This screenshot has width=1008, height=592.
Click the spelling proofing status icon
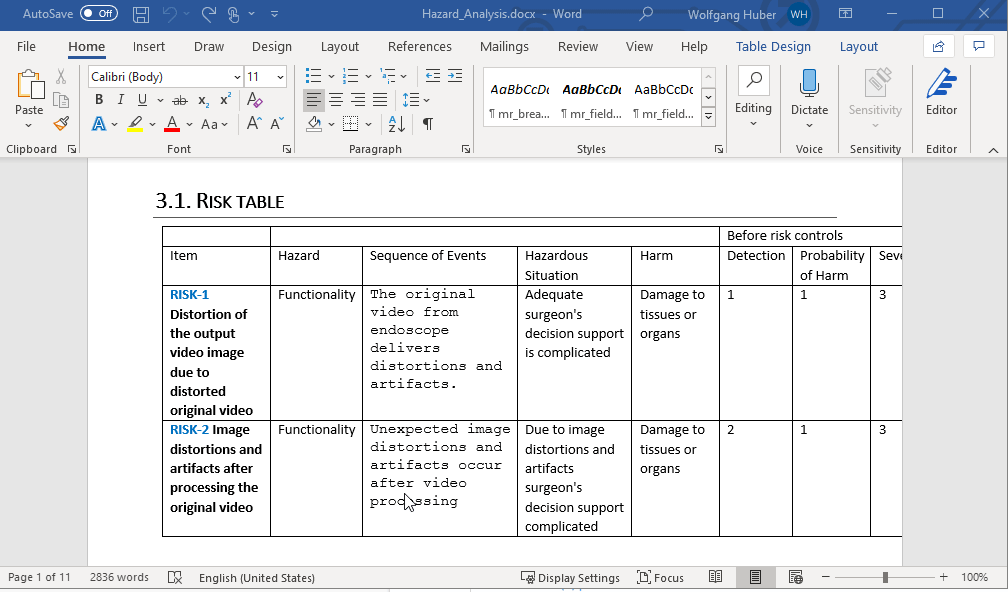[x=175, y=577]
